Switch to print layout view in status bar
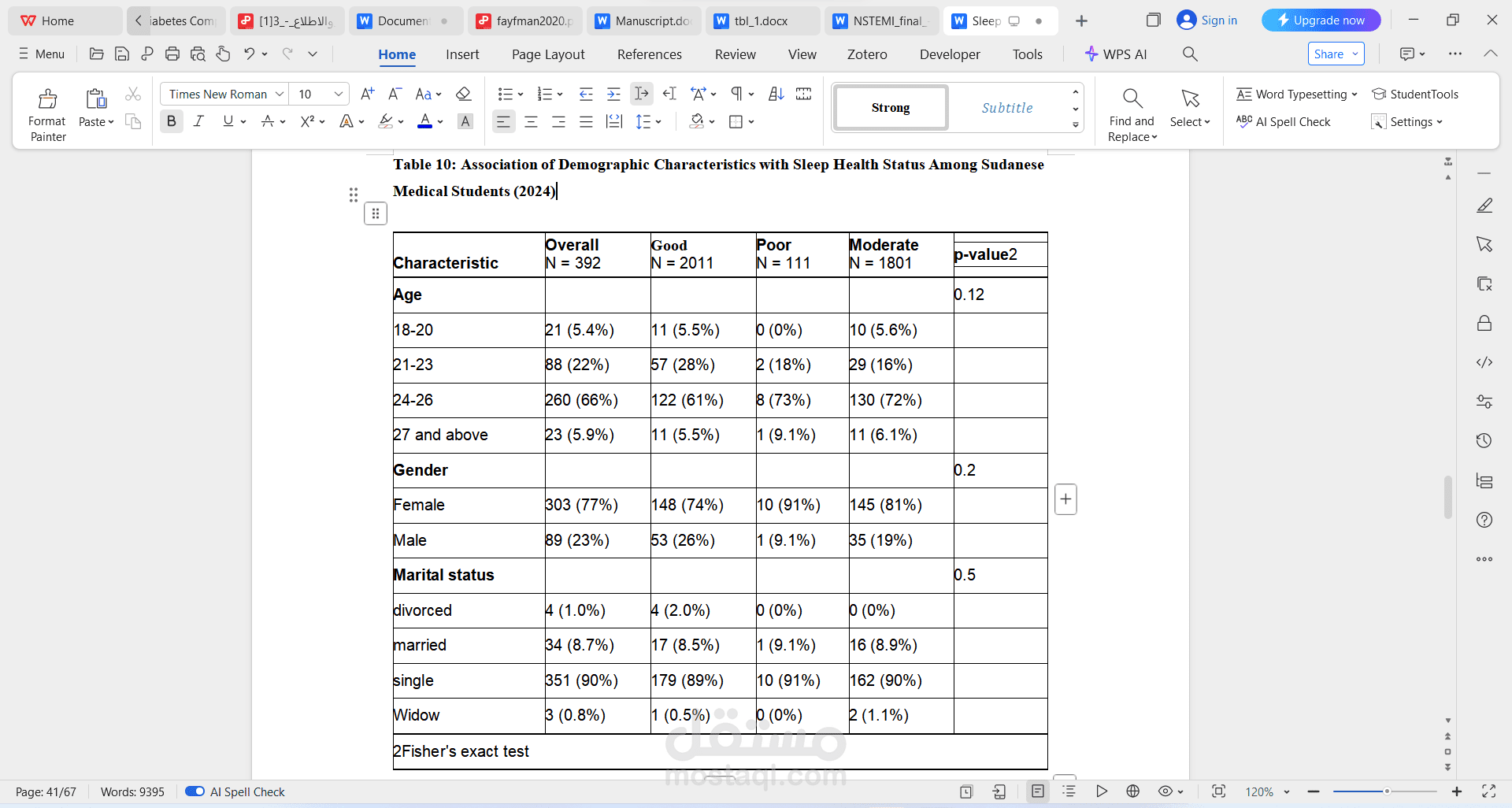Image resolution: width=1512 pixels, height=808 pixels. pyautogui.click(x=1038, y=791)
